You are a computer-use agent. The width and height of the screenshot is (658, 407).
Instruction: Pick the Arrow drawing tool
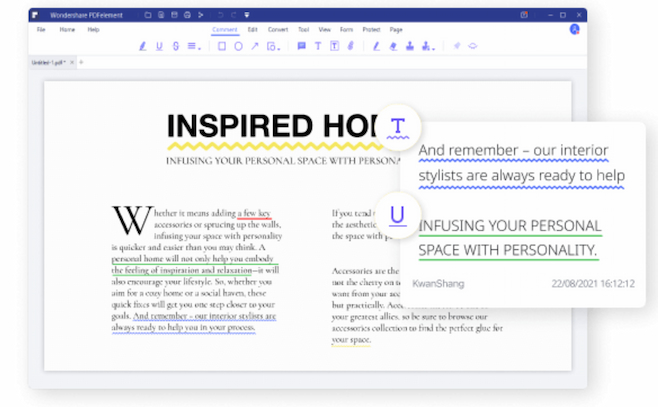tap(255, 46)
